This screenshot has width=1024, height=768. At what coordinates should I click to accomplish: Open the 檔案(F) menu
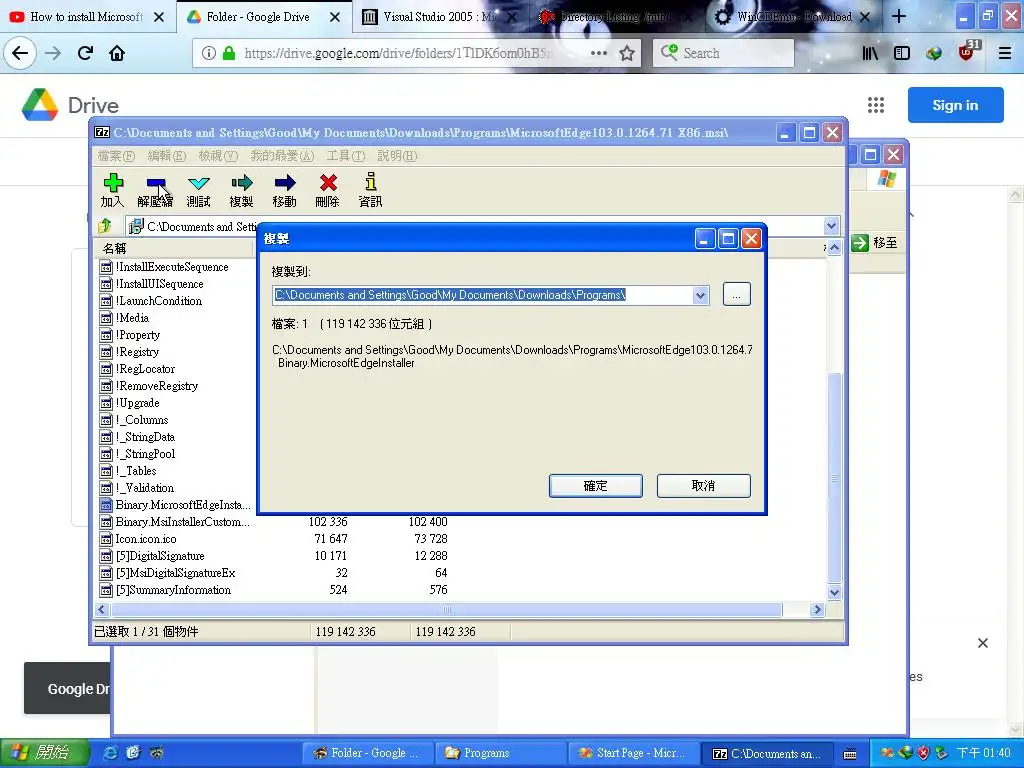[x=116, y=155]
